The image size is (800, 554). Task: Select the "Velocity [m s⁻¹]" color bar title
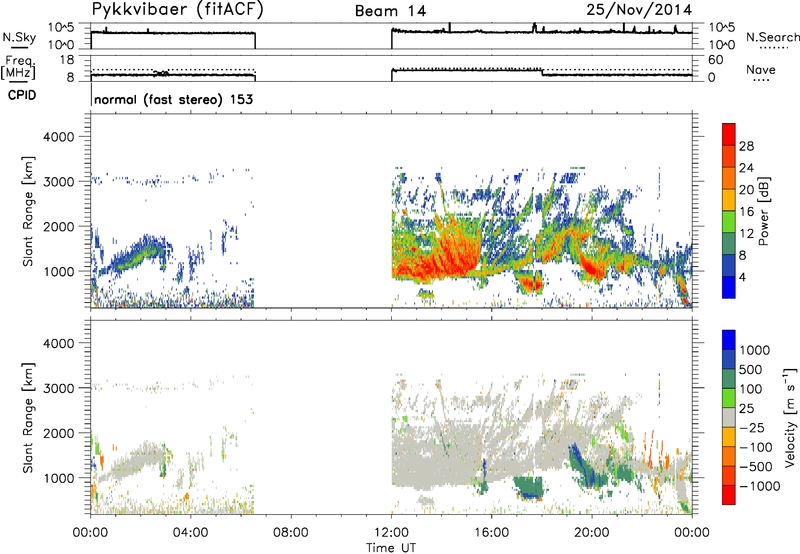[790, 417]
